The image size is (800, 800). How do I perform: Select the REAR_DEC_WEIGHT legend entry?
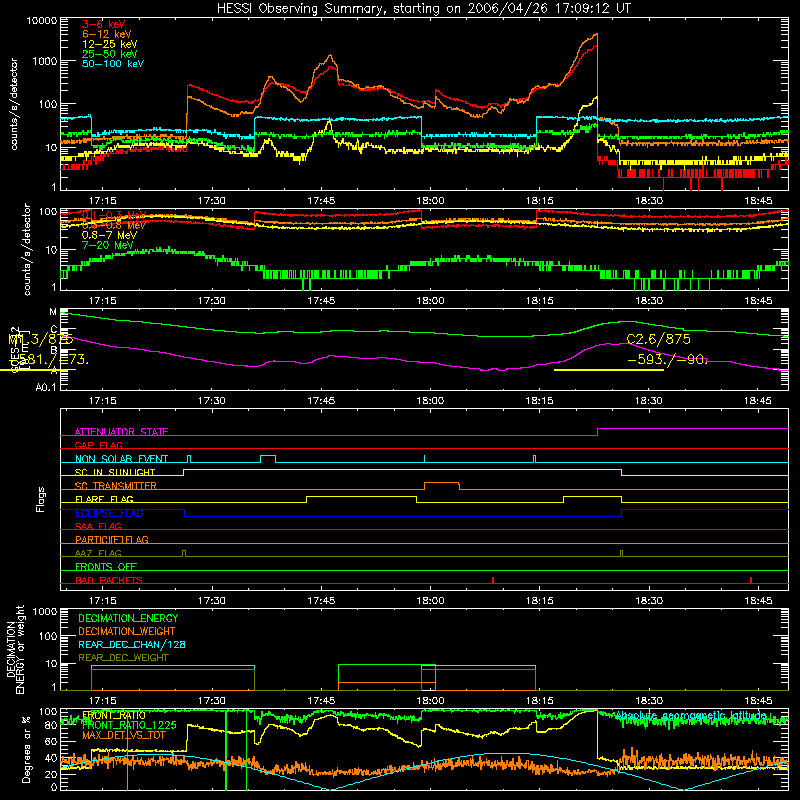(x=123, y=658)
